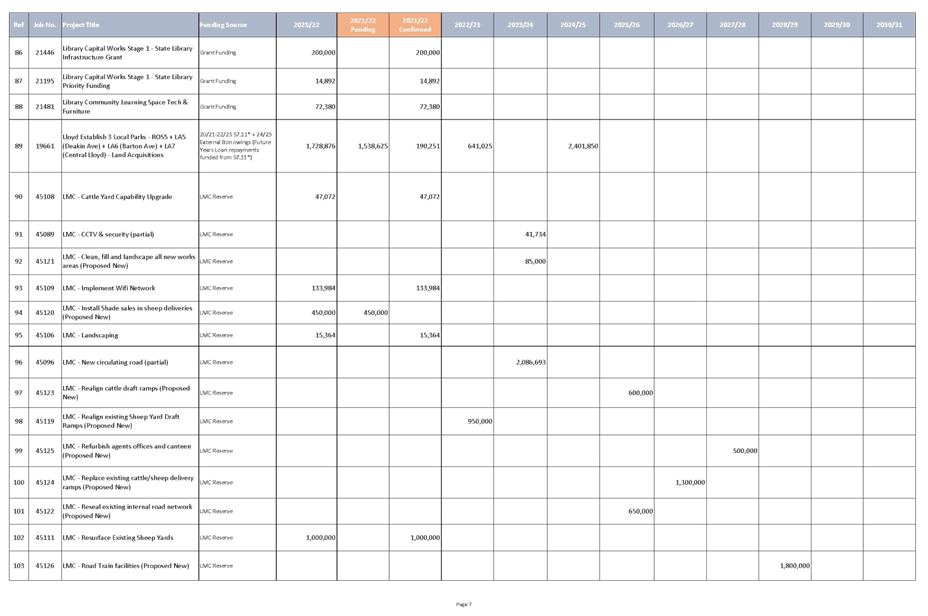The image size is (928, 616).
Task: Select the 450,000 pending value
Action: [x=375, y=312]
